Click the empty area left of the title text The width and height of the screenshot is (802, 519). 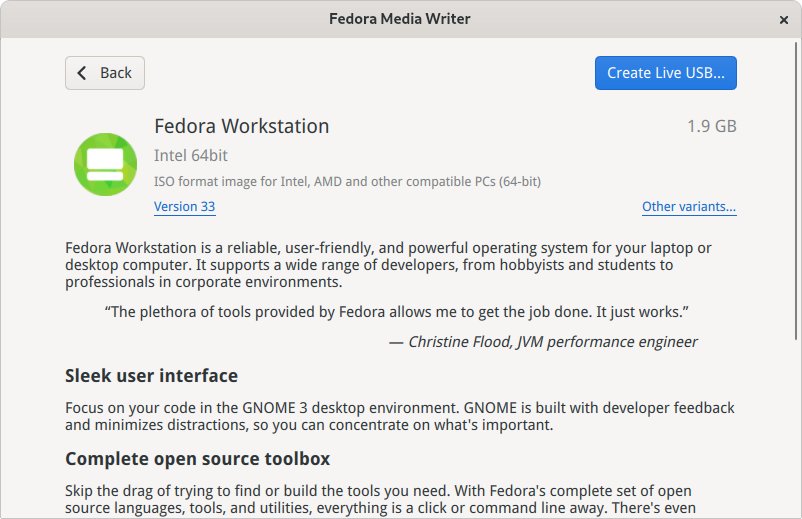(150, 19)
